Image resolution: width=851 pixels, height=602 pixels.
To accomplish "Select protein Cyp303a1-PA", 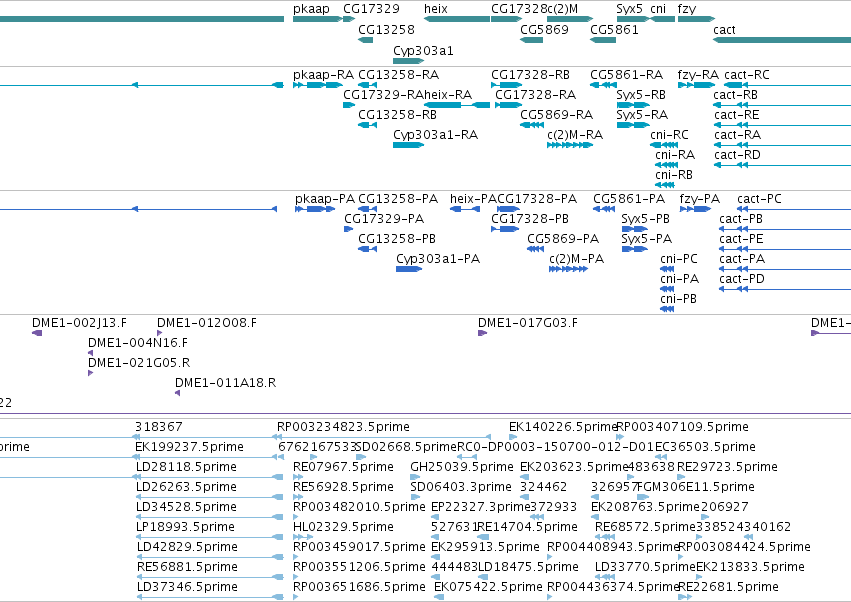I will pyautogui.click(x=438, y=259).
